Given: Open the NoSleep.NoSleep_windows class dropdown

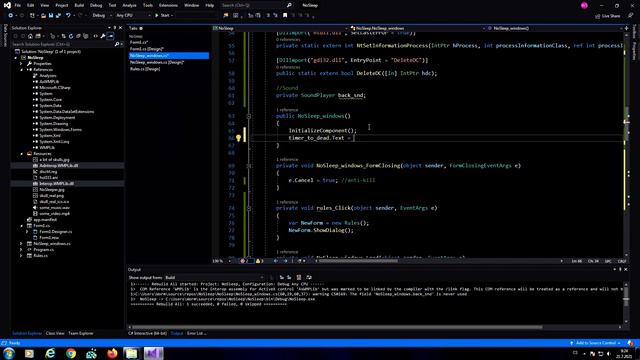Looking at the screenshot, I should coord(417,28).
